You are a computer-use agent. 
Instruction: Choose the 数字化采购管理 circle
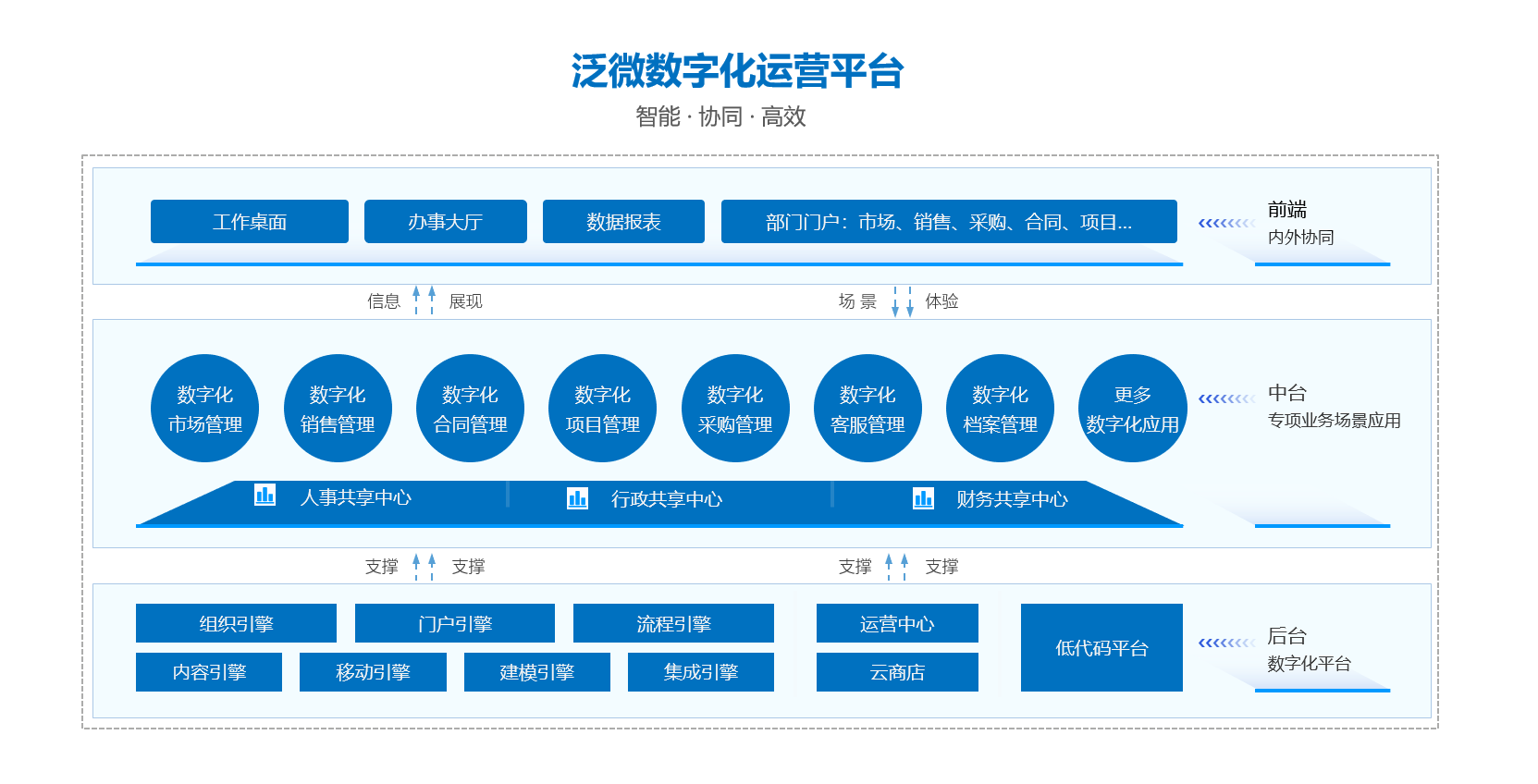click(x=735, y=408)
